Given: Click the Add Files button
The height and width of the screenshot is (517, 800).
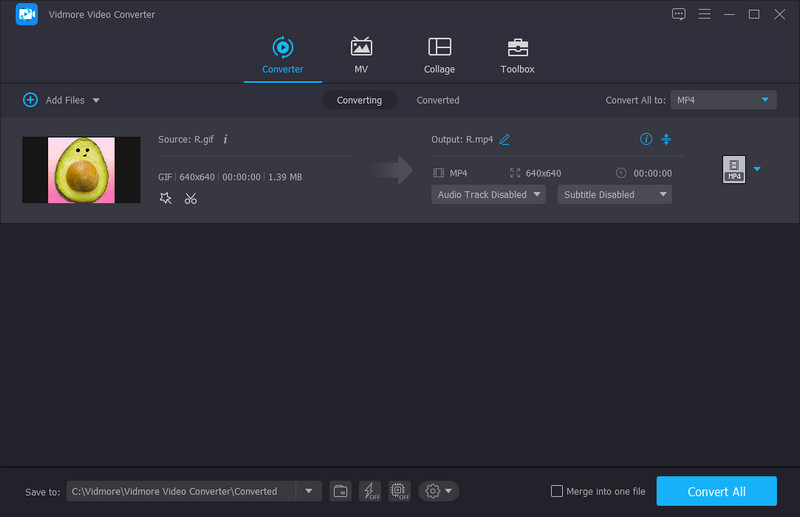Looking at the screenshot, I should pos(61,100).
